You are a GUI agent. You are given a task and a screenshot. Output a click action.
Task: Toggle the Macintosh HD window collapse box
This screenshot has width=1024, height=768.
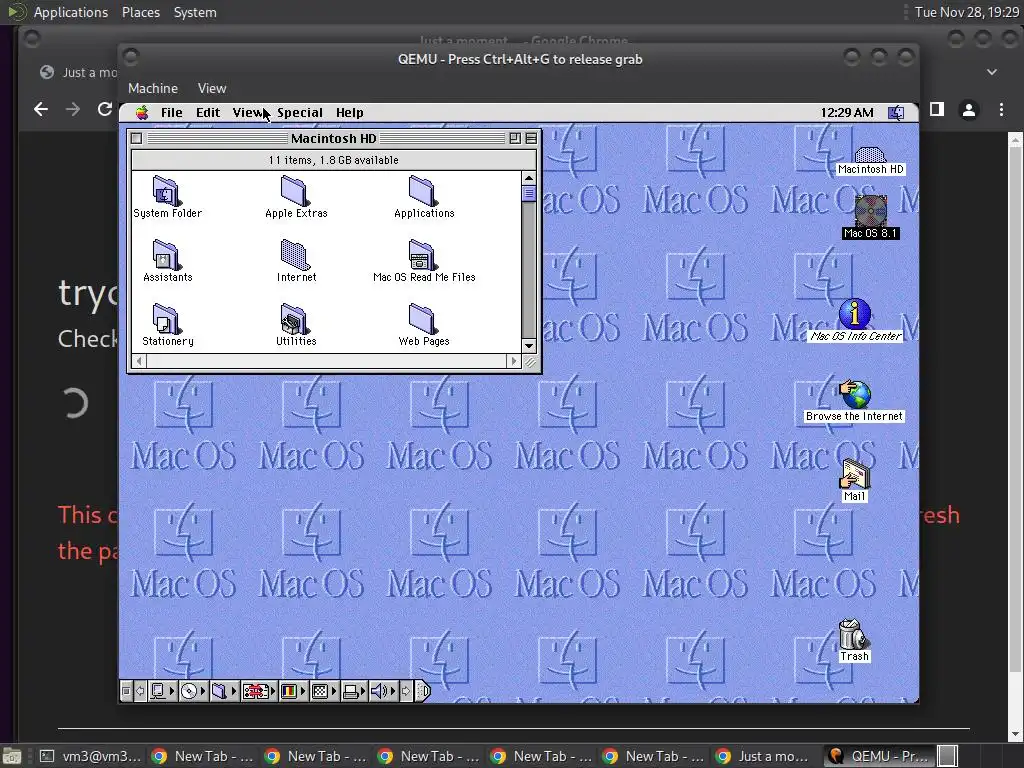pyautogui.click(x=531, y=138)
